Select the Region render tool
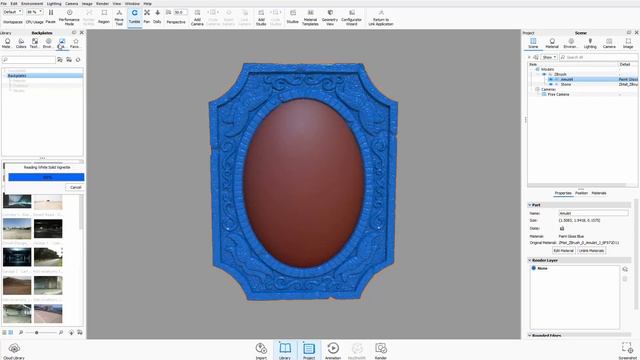Image resolution: width=640 pixels, height=360 pixels. tap(104, 16)
